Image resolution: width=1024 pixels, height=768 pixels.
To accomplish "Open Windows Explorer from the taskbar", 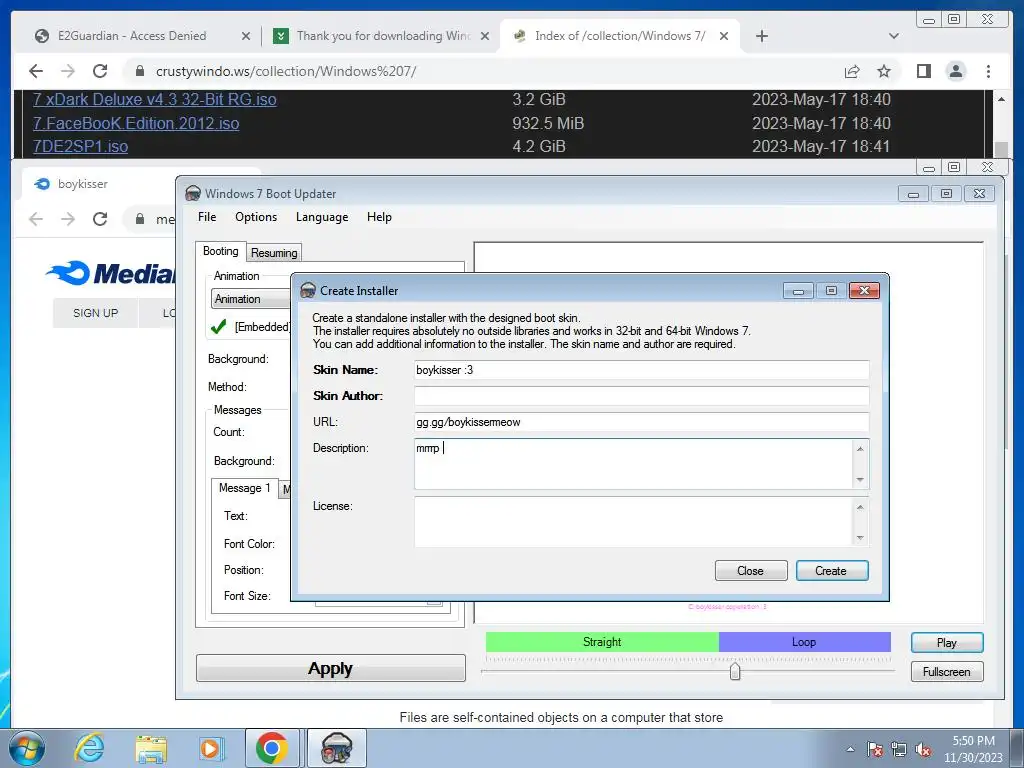I will [151, 748].
